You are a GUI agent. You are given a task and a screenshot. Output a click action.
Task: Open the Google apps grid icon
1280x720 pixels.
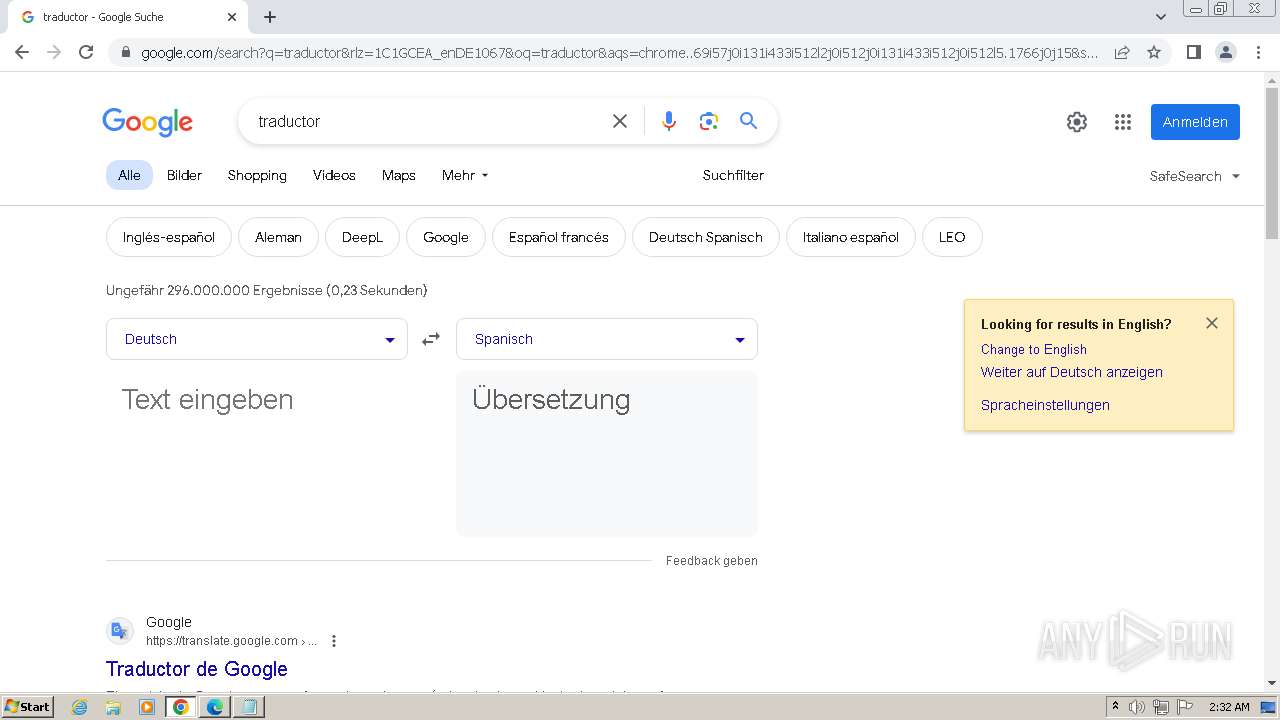1123,122
